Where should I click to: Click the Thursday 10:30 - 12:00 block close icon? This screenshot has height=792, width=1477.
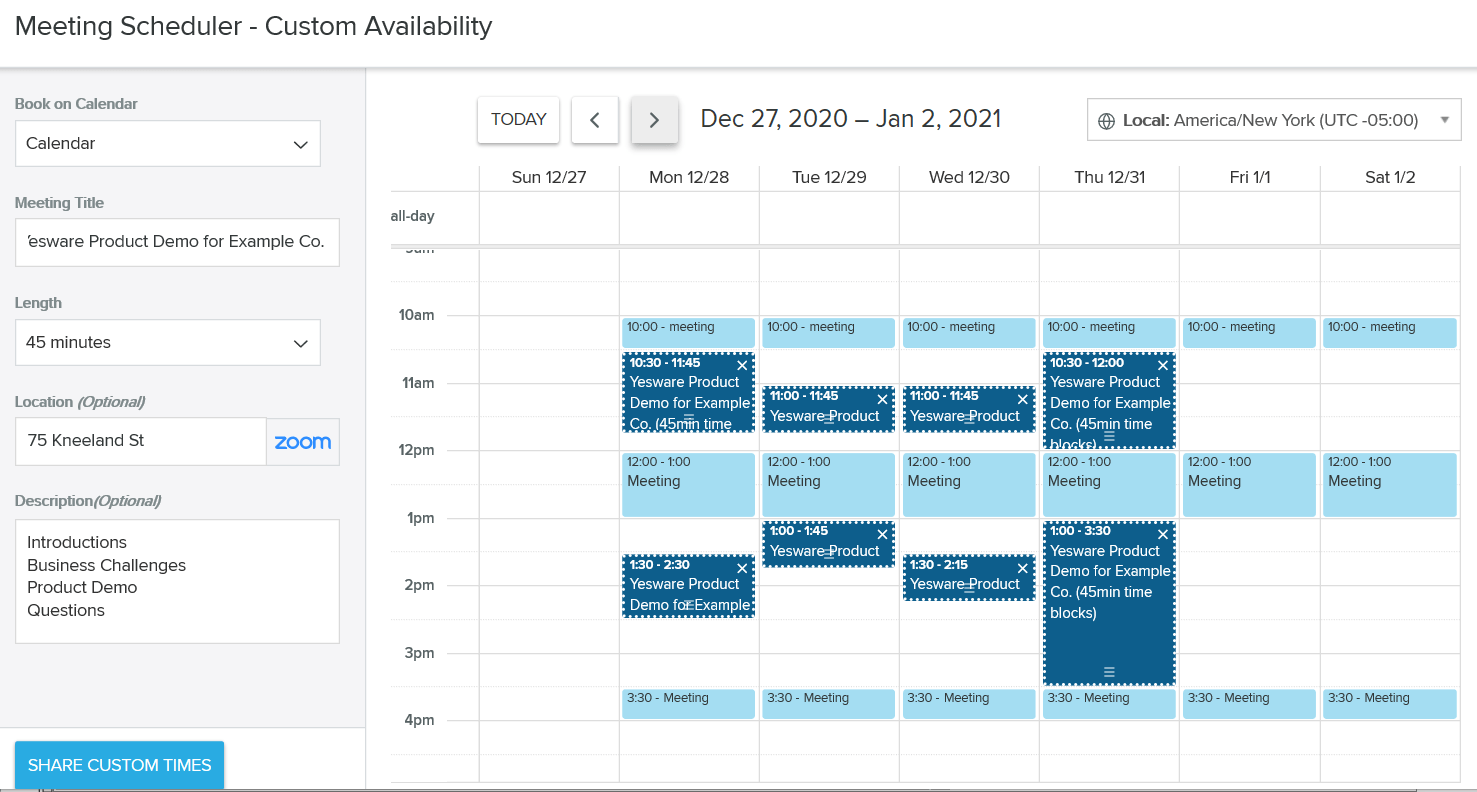point(1162,365)
